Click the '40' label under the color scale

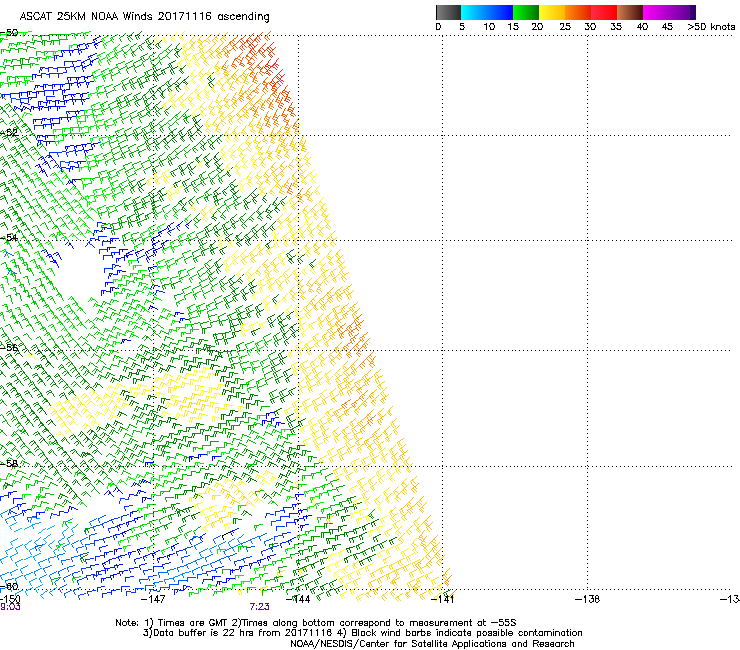click(x=642, y=27)
